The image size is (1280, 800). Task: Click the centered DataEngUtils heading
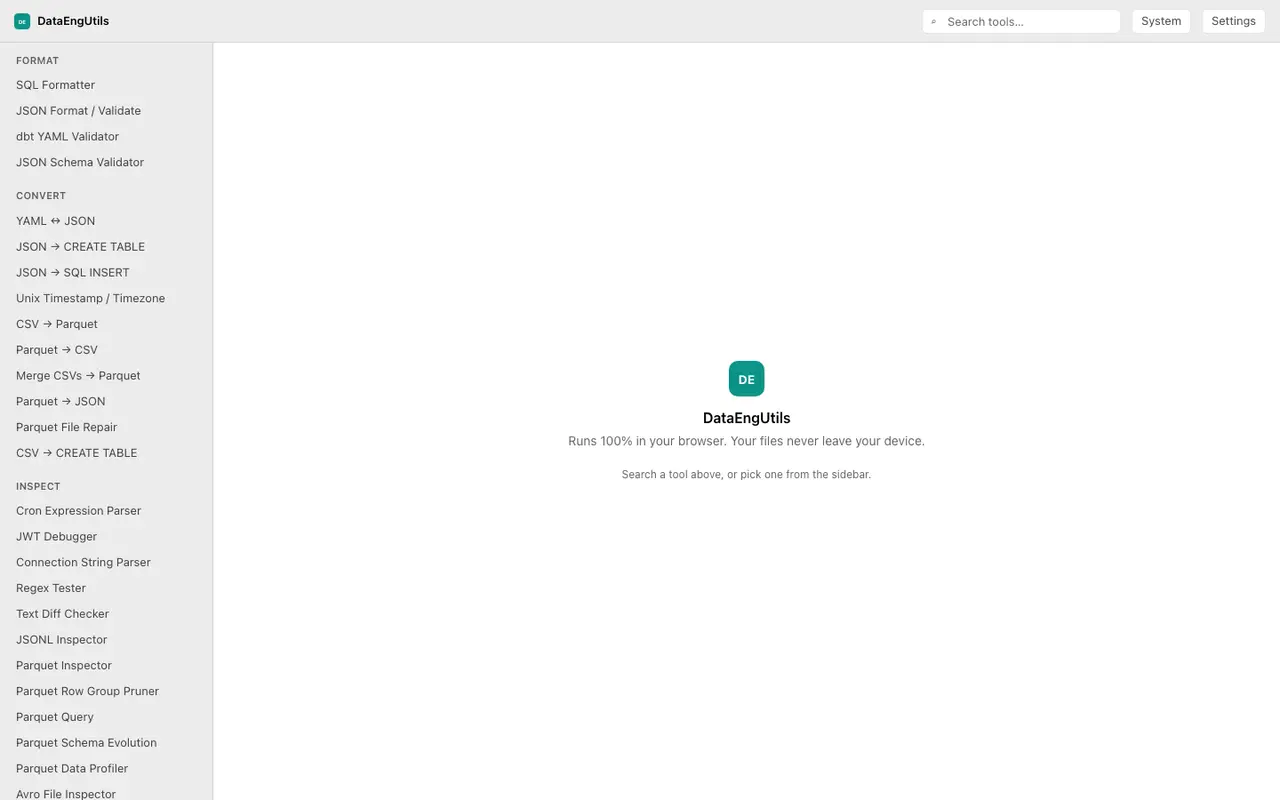coord(746,418)
